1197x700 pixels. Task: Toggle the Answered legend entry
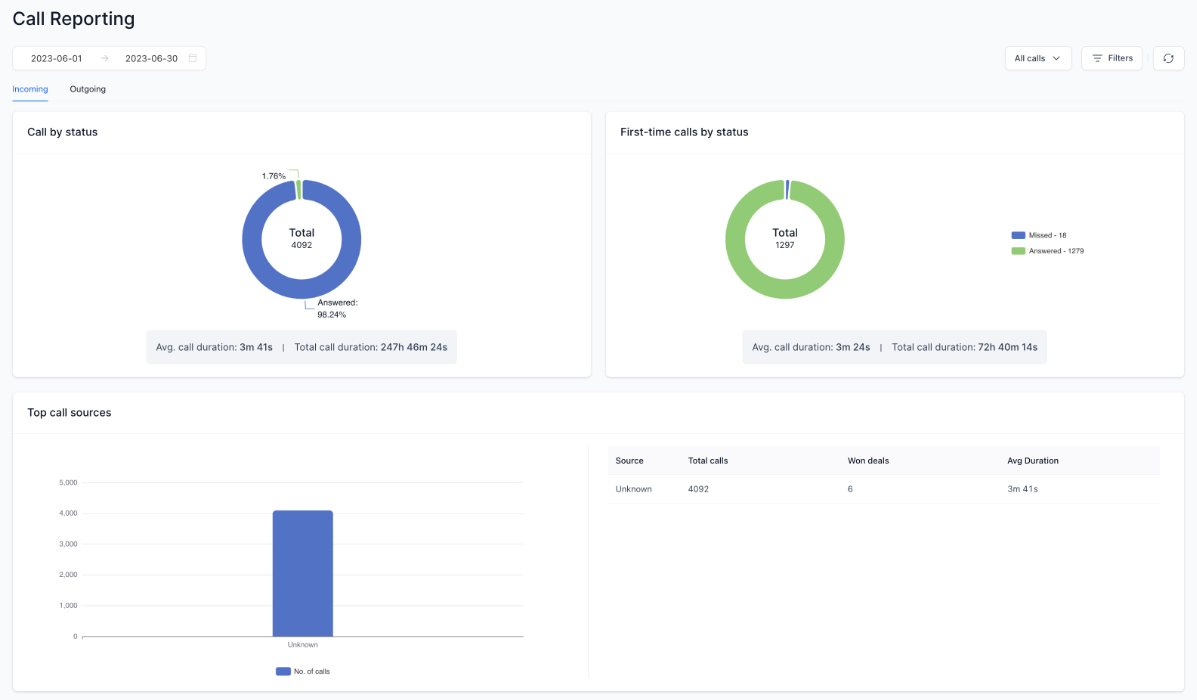1047,250
